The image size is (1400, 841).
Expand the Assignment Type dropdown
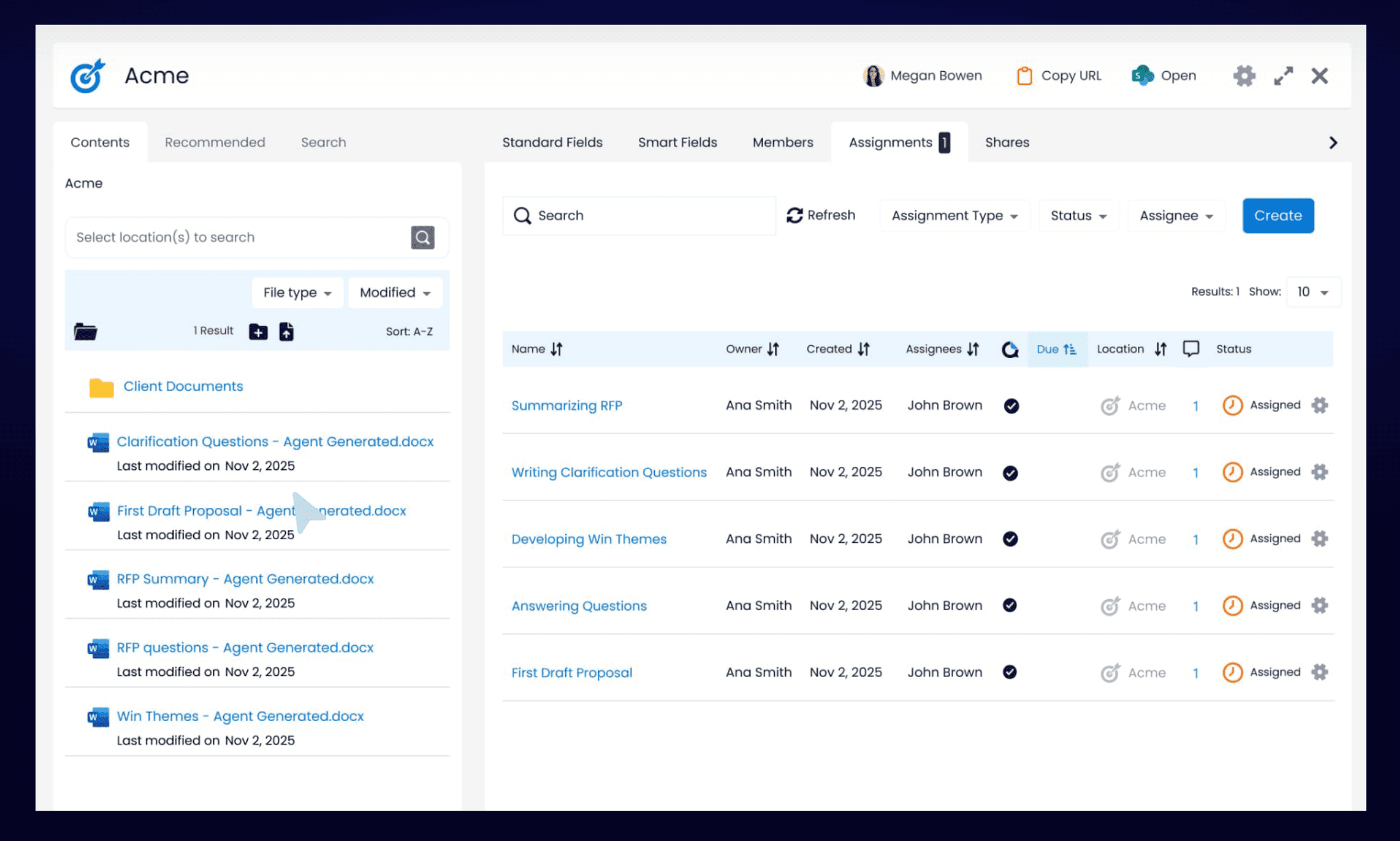click(x=954, y=216)
